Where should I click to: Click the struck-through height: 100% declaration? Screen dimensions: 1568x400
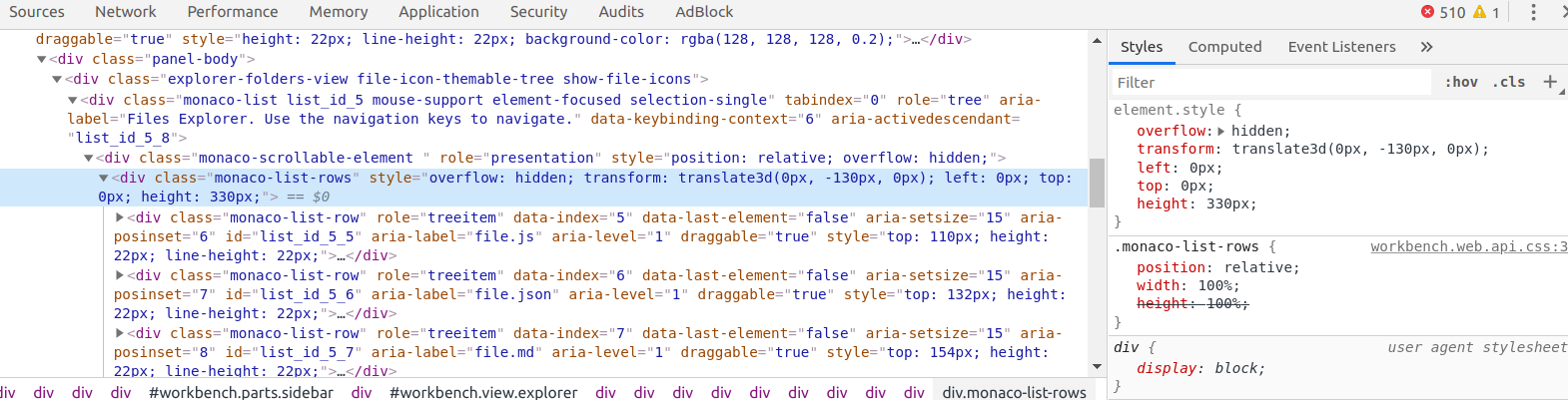(x=1192, y=304)
